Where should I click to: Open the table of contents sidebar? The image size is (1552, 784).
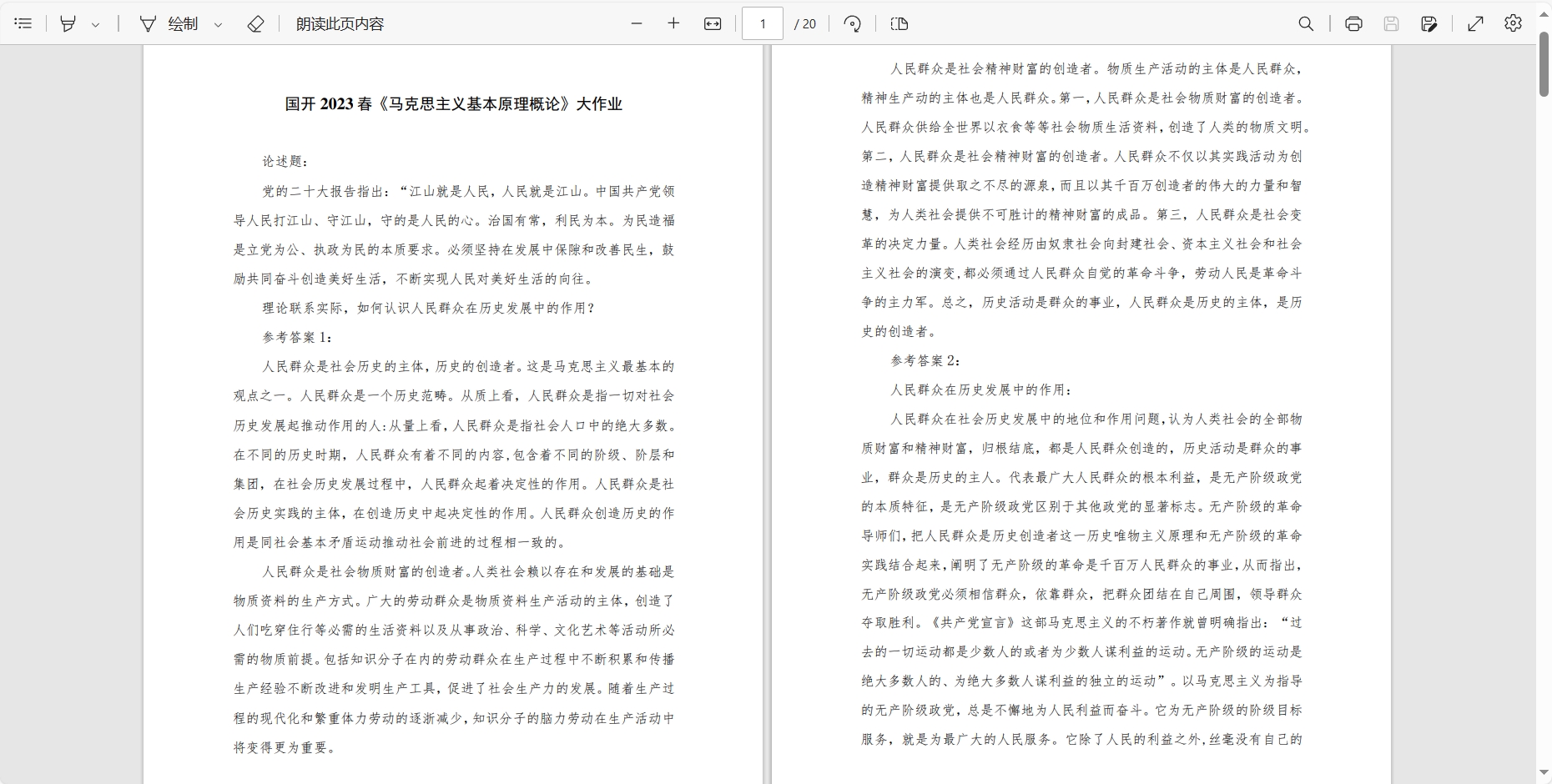pyautogui.click(x=23, y=23)
